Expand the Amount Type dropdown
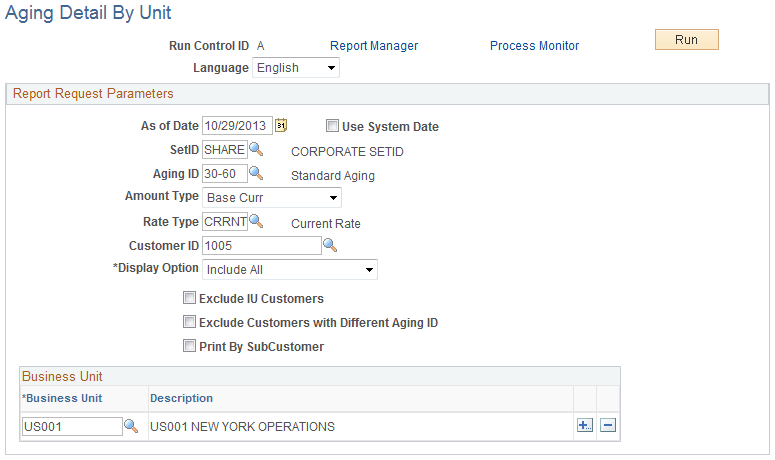Viewport: 775px width, 460px height. coord(272,198)
